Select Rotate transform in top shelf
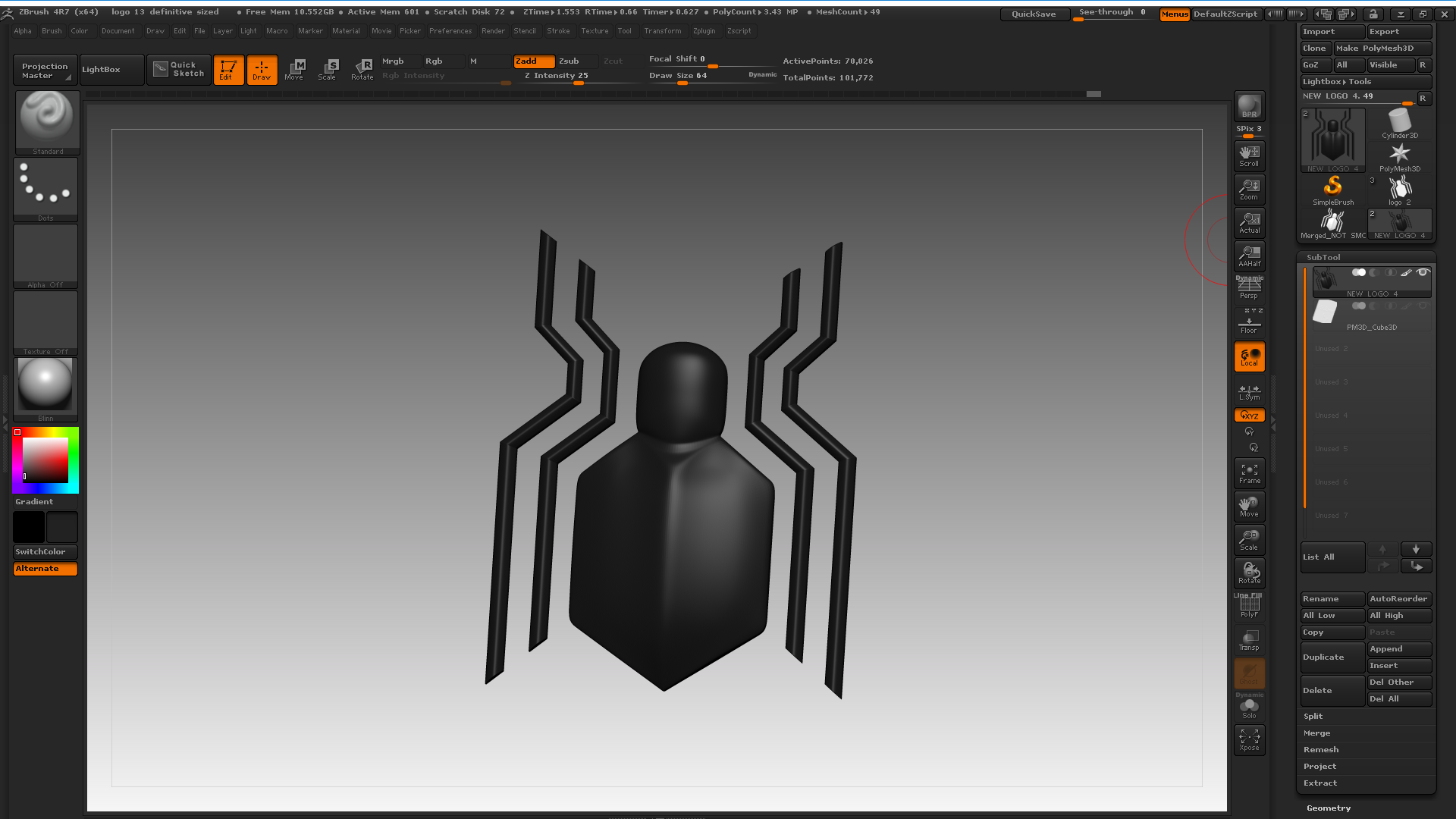Screen dimensions: 1456x819 point(362,70)
